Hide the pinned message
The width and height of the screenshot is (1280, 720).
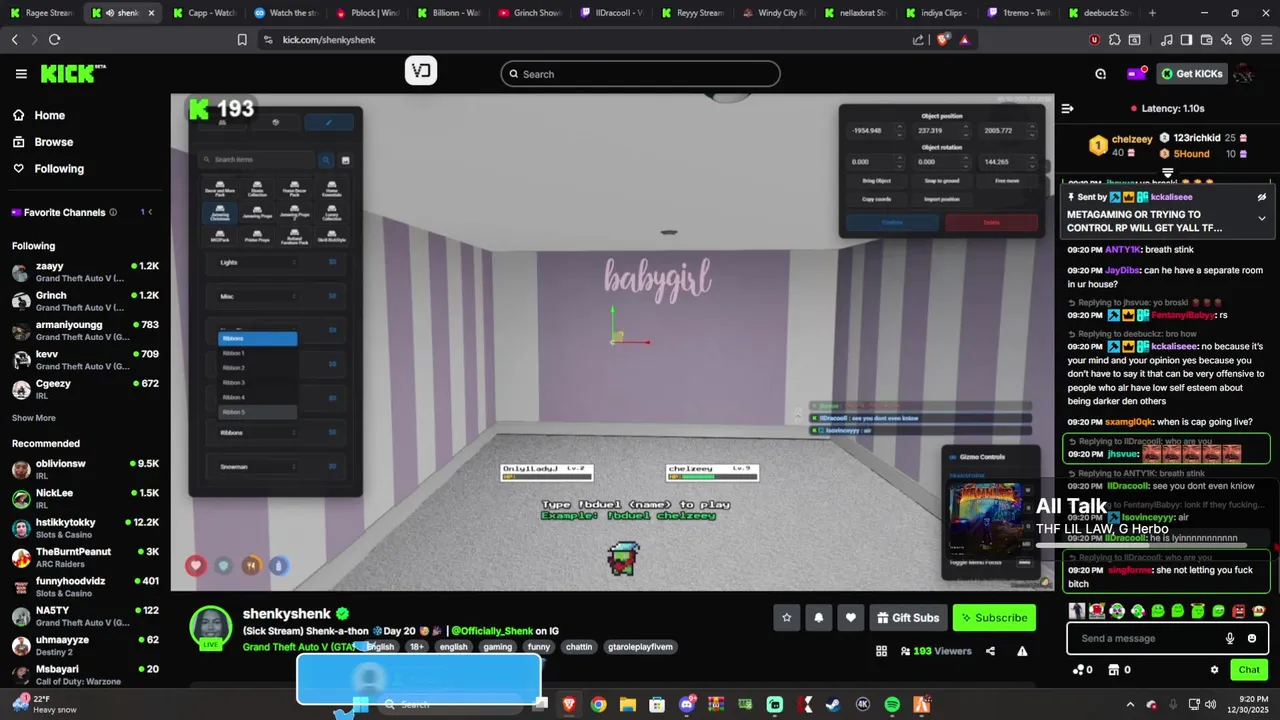click(x=1262, y=197)
